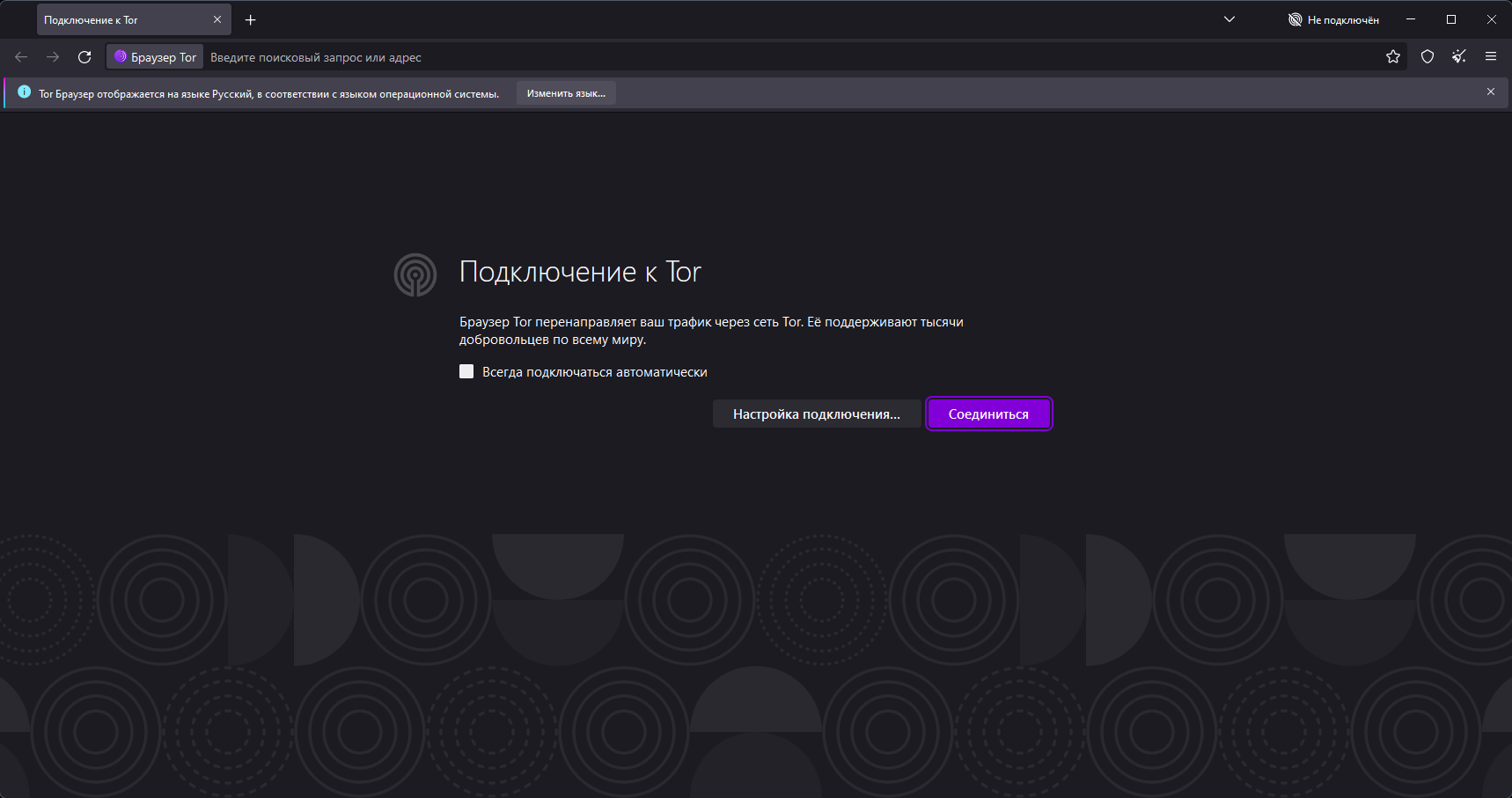This screenshot has width=1512, height=798.
Task: Click the reload page icon
Action: [x=84, y=57]
